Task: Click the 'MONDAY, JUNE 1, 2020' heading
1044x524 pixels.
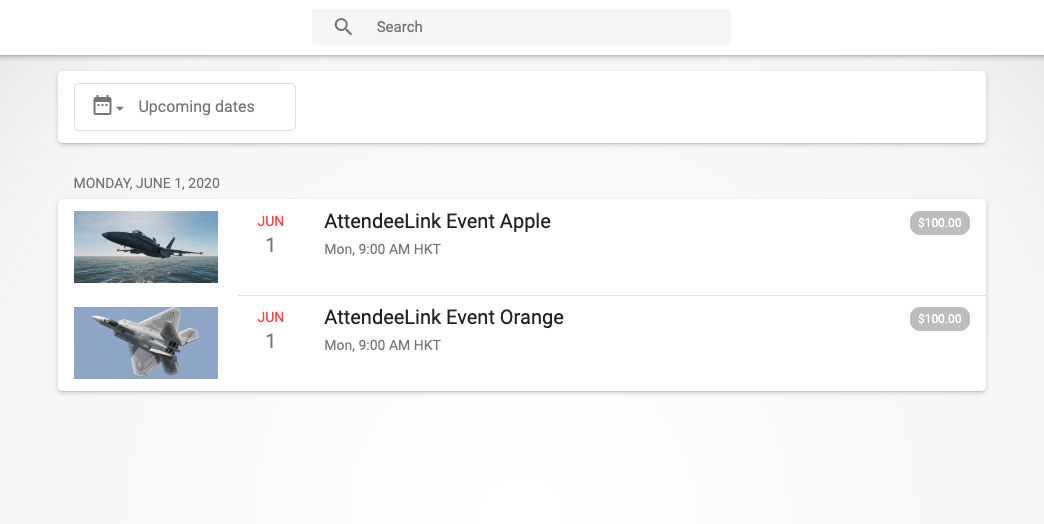Action: click(146, 183)
